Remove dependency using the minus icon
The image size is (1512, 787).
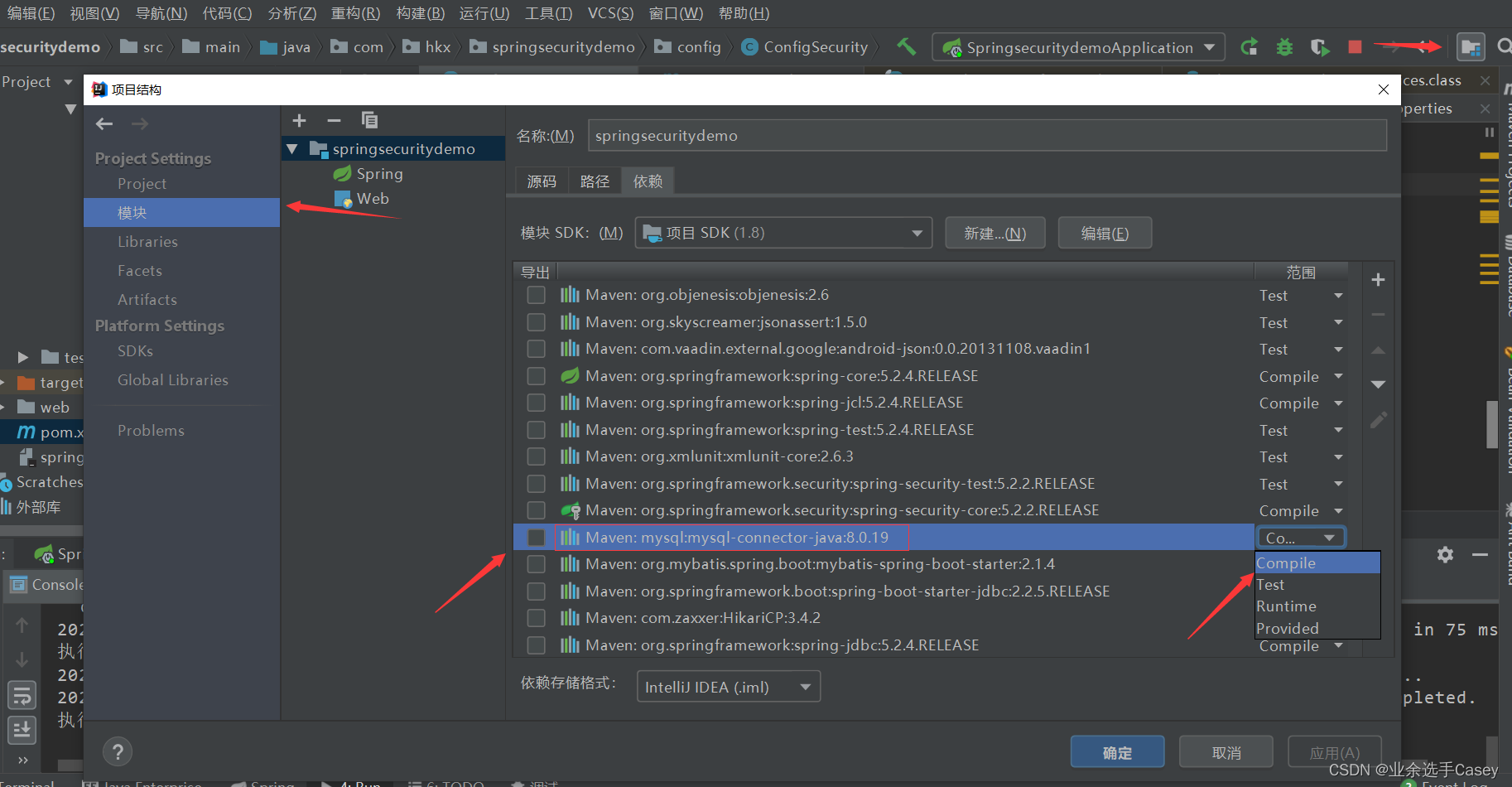[x=1378, y=315]
